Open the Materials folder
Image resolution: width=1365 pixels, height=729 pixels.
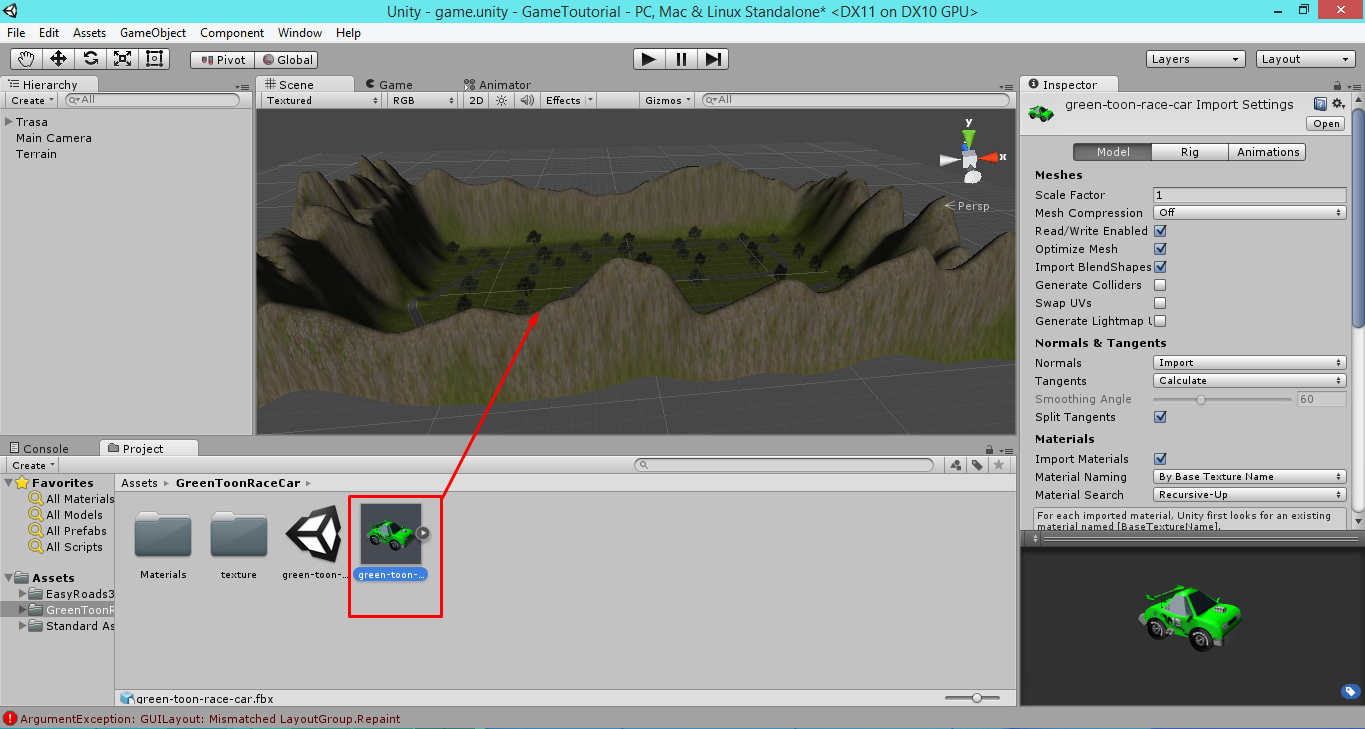coord(163,535)
